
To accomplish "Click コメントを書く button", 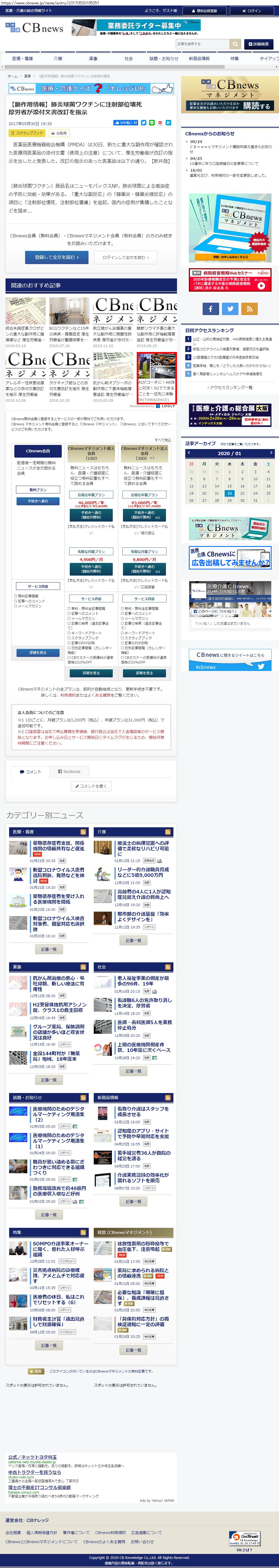I will (x=91, y=786).
